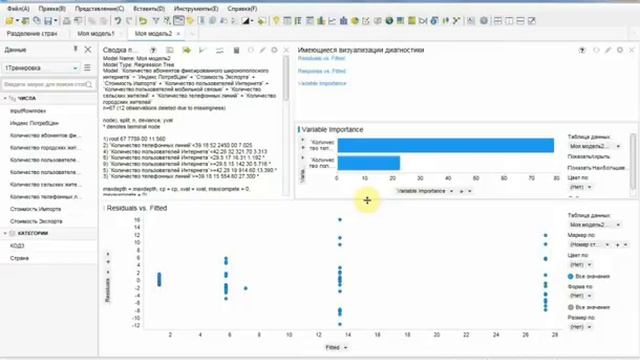640x360 pixels.
Task: Close the Данные data panel
Action: pyautogui.click(x=88, y=49)
